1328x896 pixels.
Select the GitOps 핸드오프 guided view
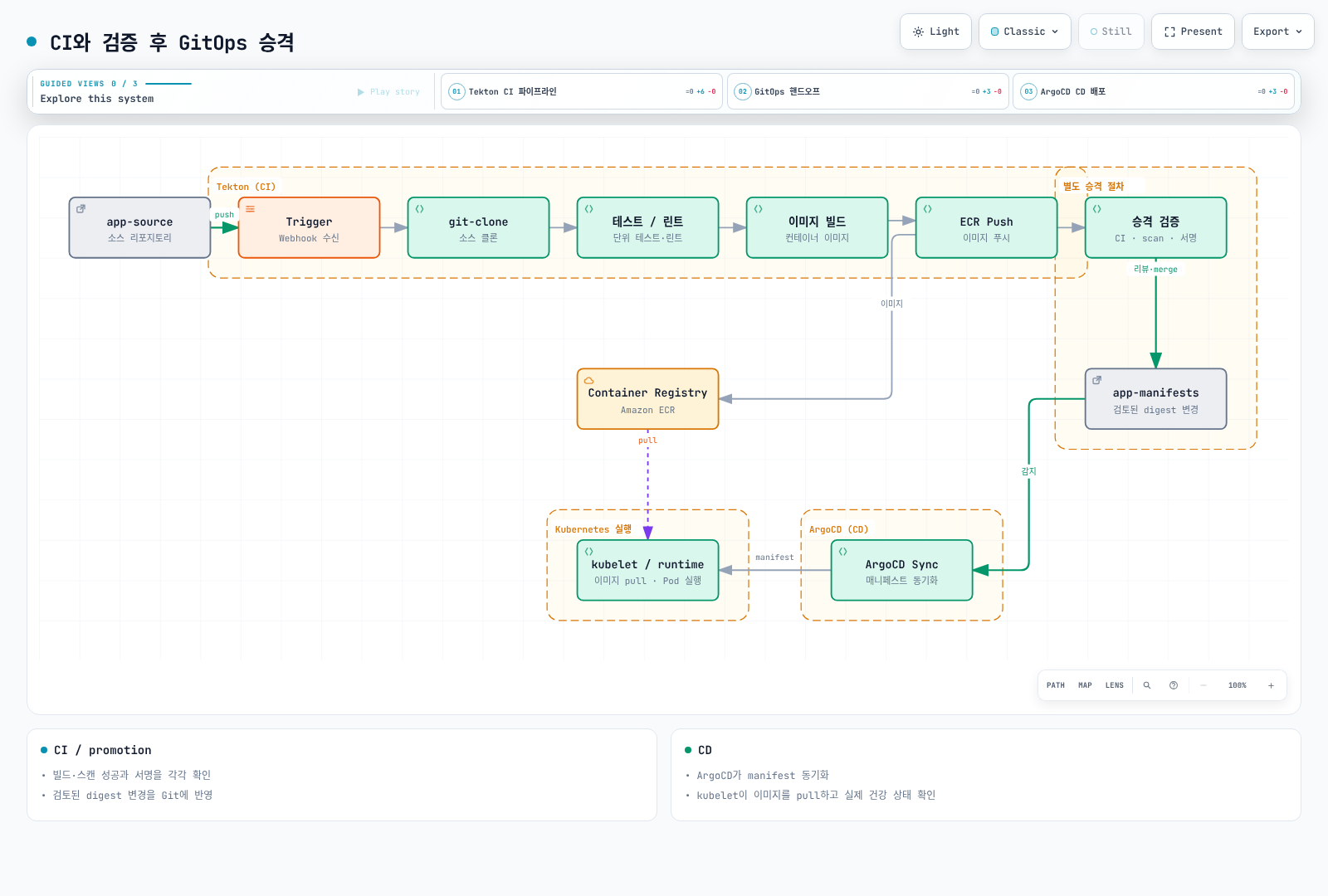coord(867,91)
